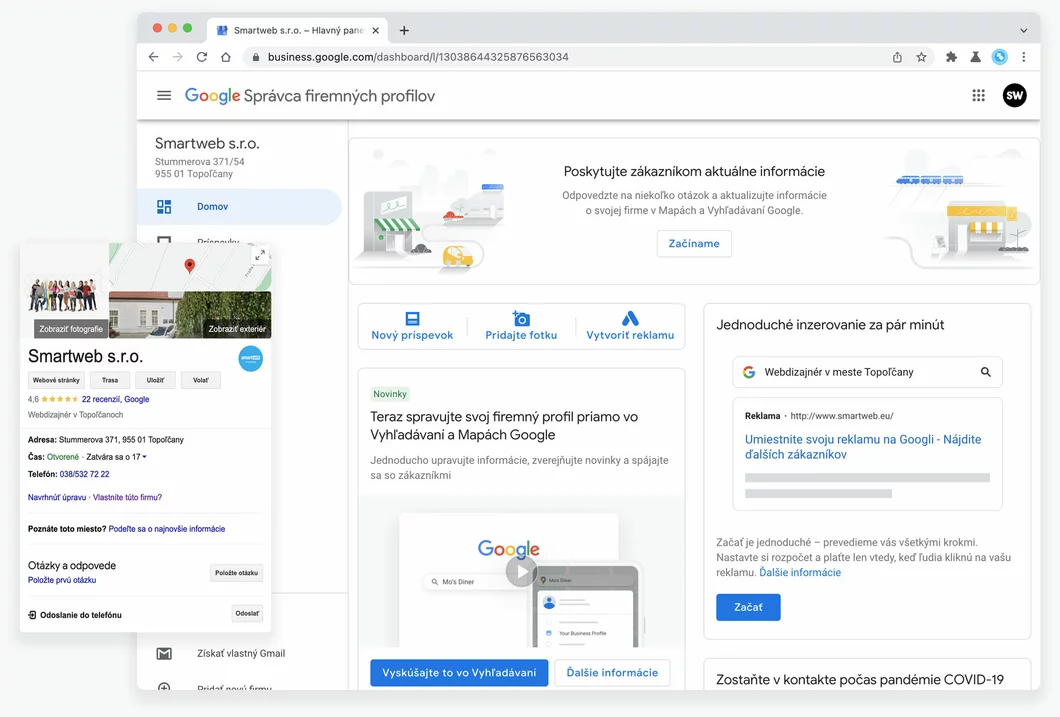Play the Google business profile video
The width and height of the screenshot is (1060, 717).
tap(521, 572)
